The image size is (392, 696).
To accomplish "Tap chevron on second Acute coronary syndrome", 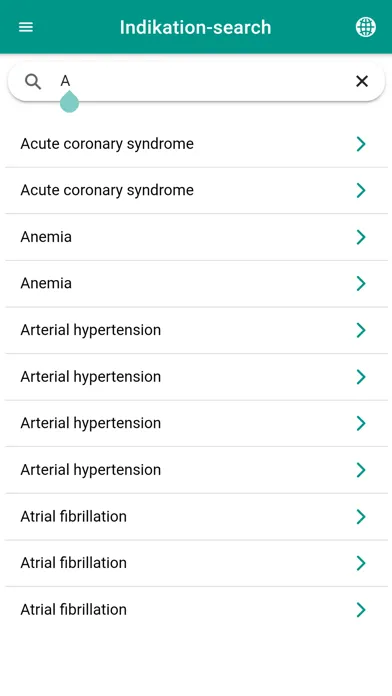I will pyautogui.click(x=361, y=190).
